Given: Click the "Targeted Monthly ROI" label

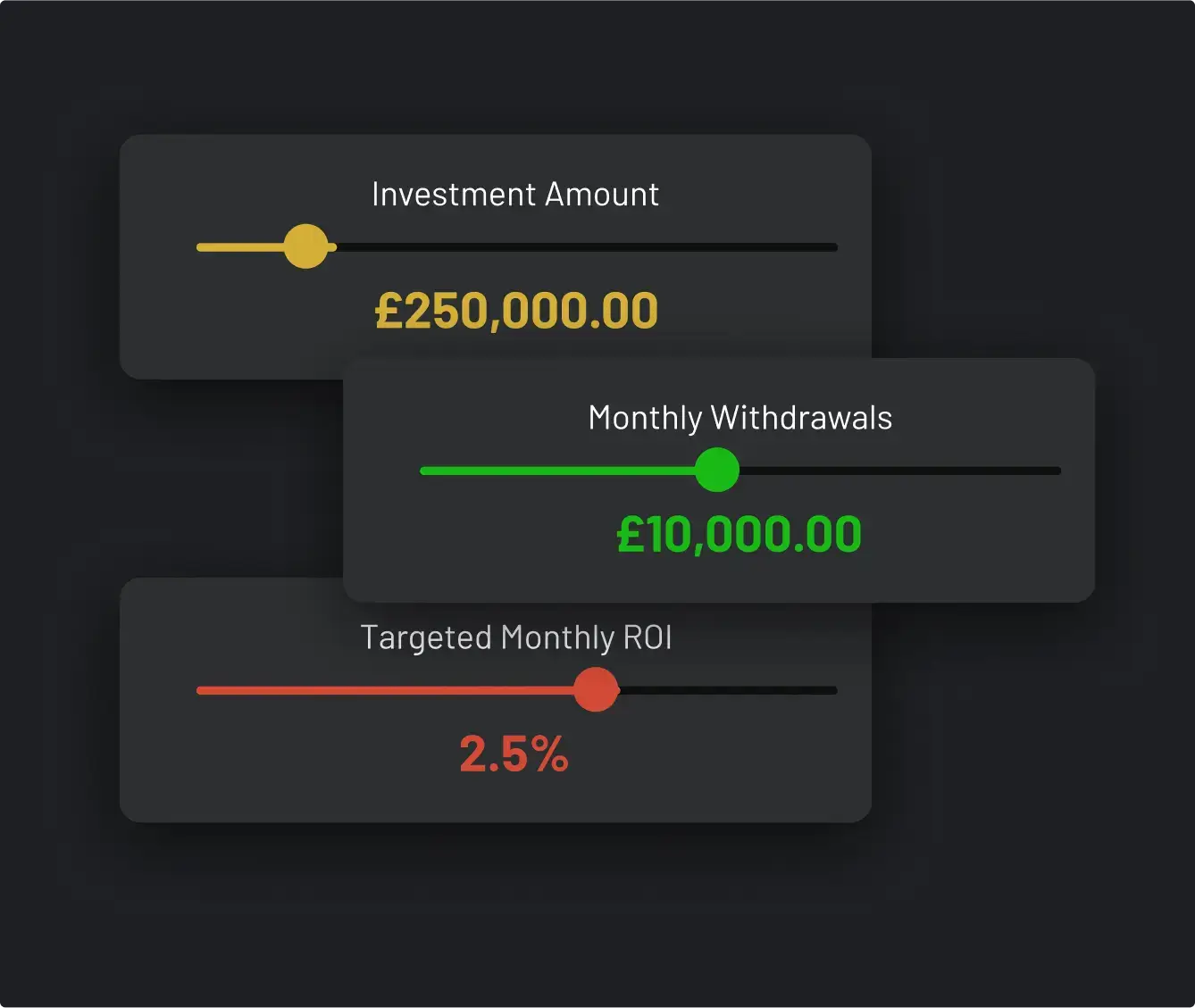Looking at the screenshot, I should click(515, 637).
